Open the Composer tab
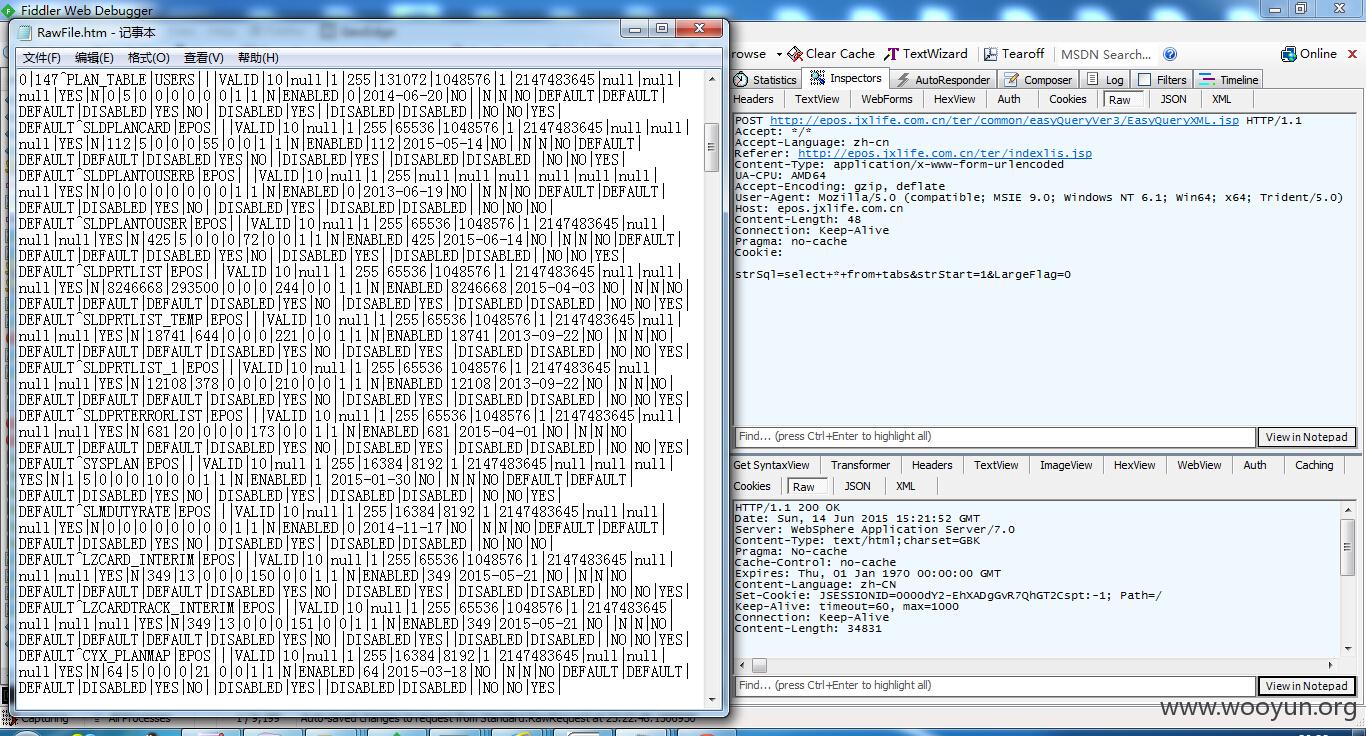 [x=1038, y=80]
